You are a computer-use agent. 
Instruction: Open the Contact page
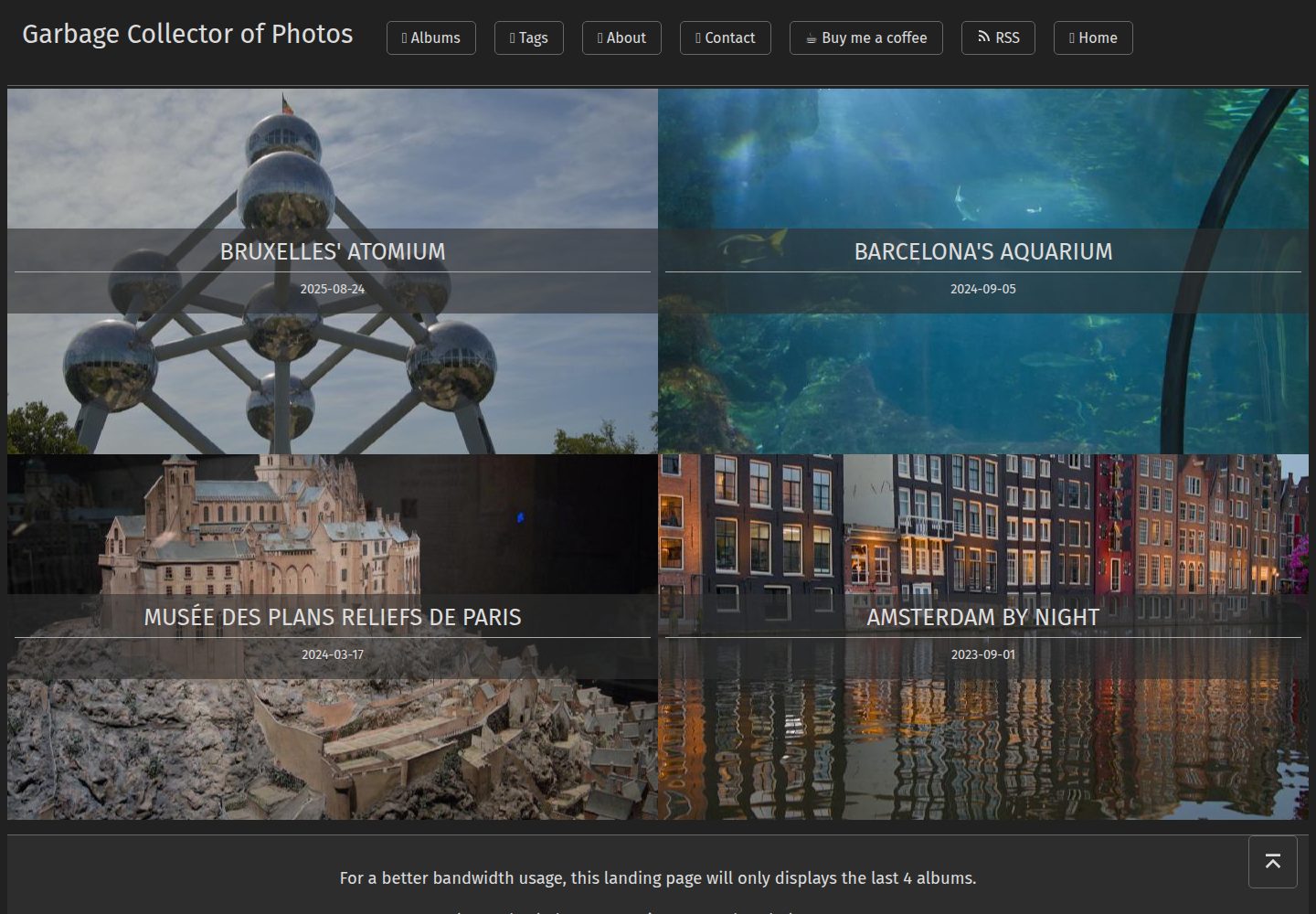726,38
